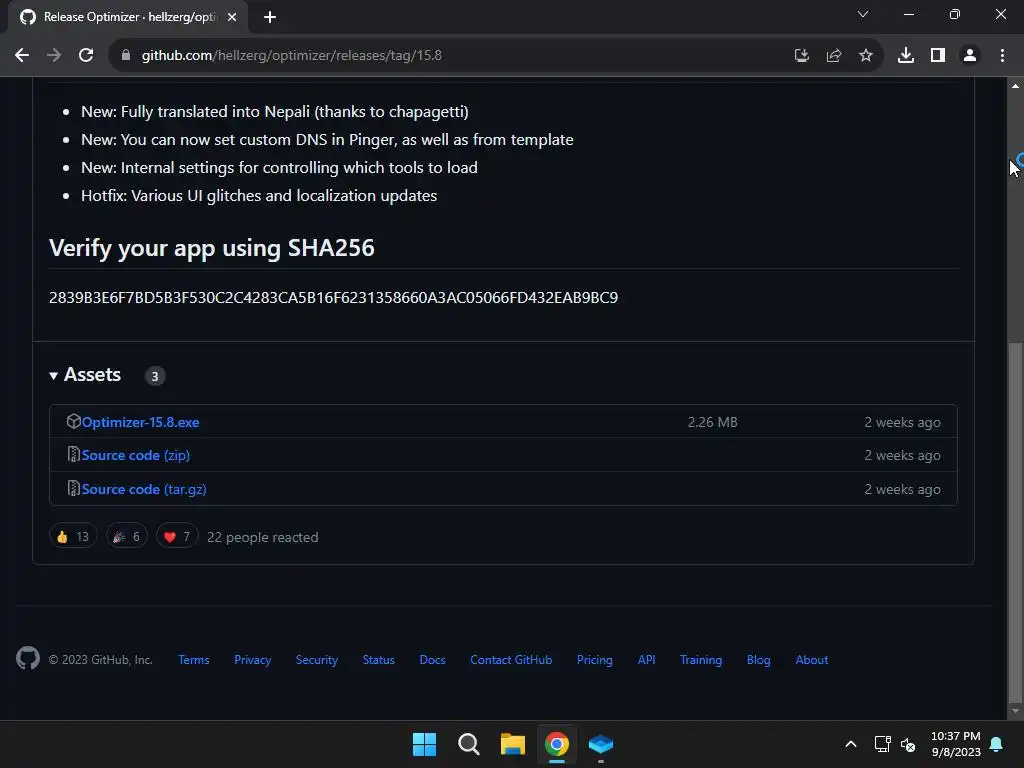Open the Pricing footer link
This screenshot has height=768, width=1024.
click(594, 660)
